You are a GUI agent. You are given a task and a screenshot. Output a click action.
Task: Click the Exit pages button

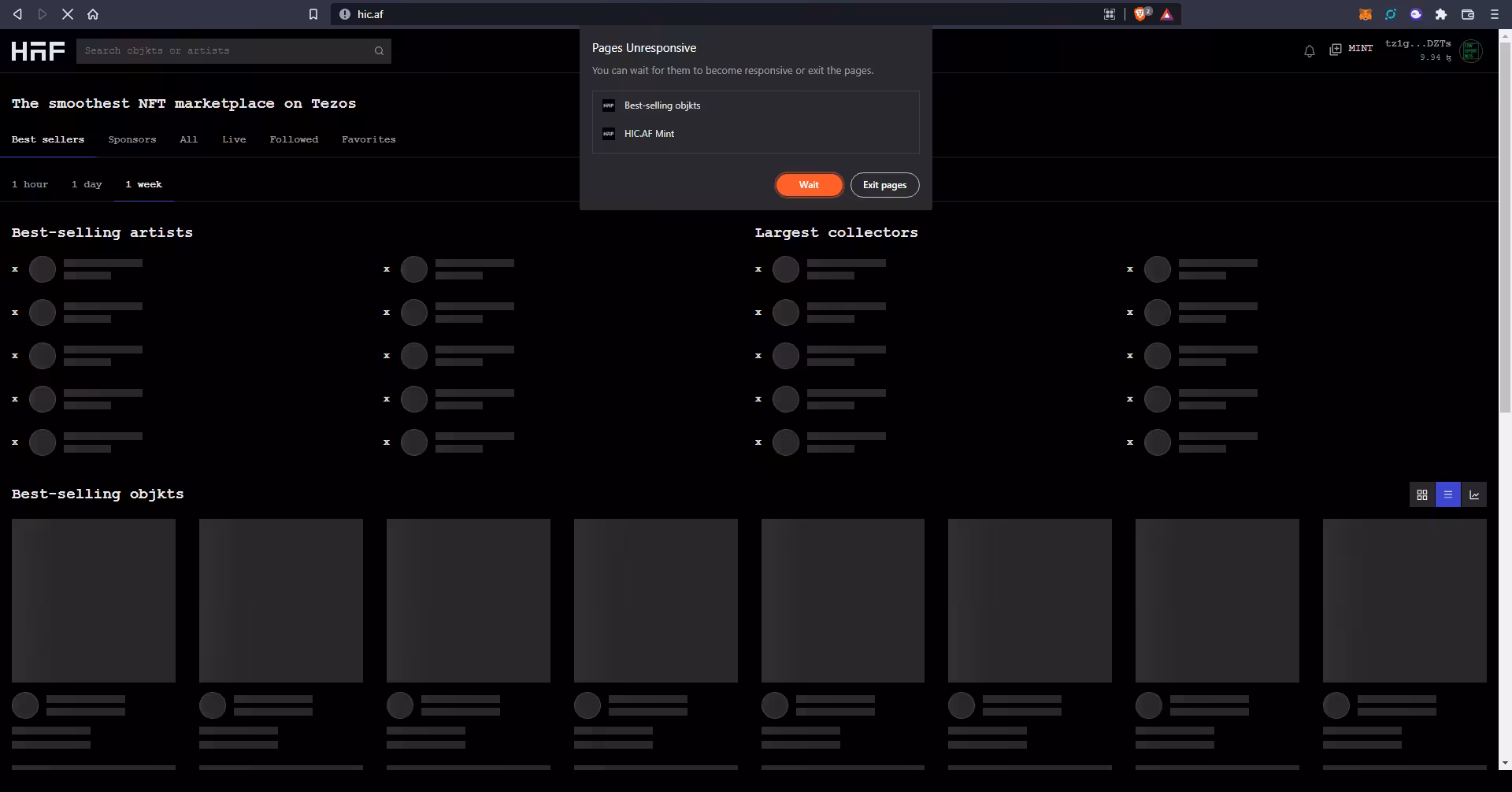pos(884,185)
